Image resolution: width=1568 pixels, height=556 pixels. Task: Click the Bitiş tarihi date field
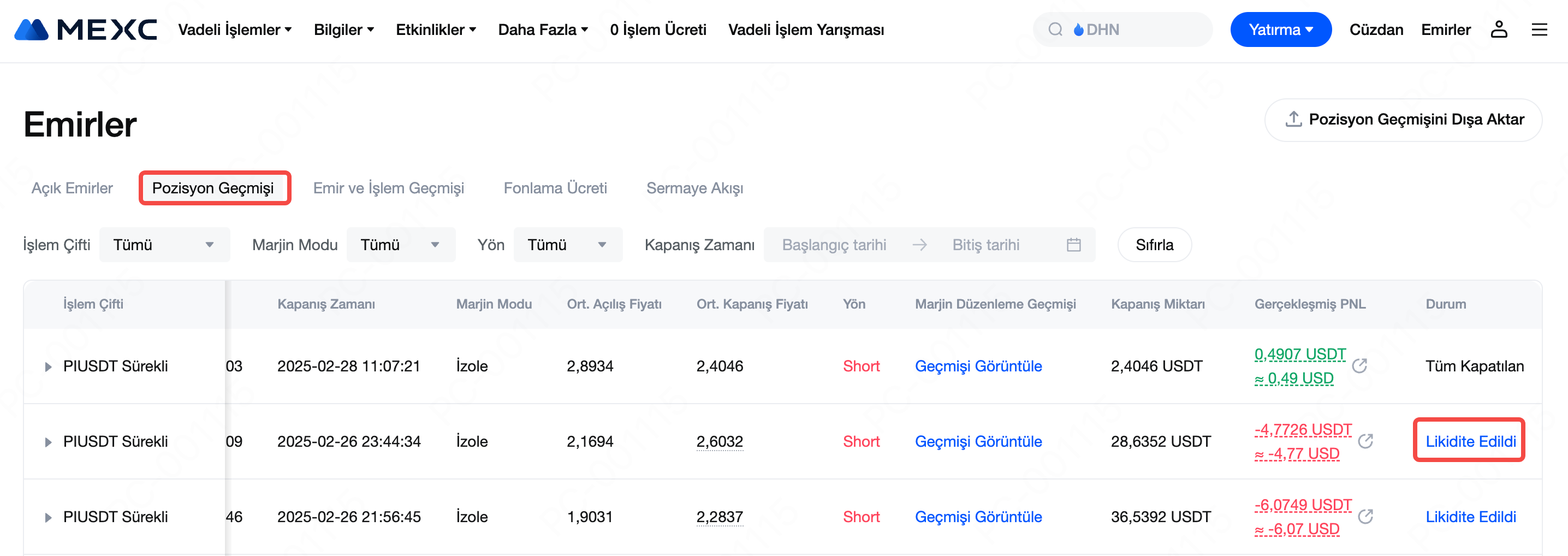pos(985,245)
